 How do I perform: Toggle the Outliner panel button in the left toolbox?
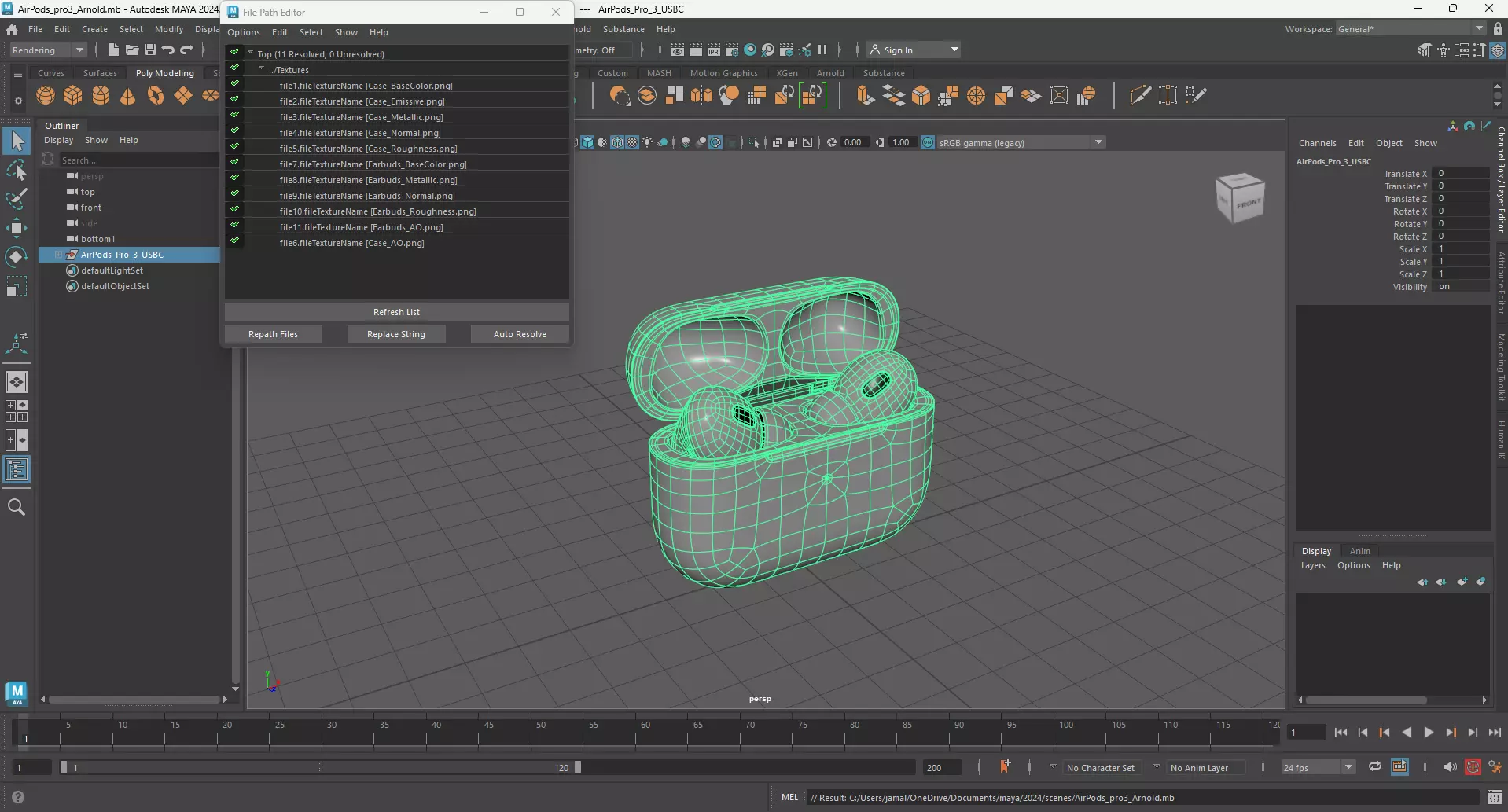coord(17,470)
